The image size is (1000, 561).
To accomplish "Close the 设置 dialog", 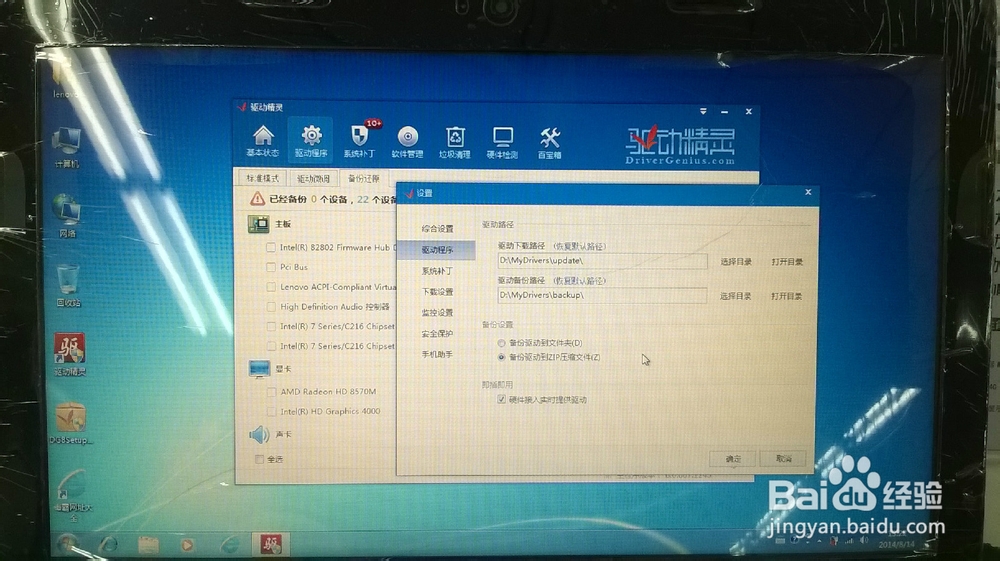I will coord(808,192).
